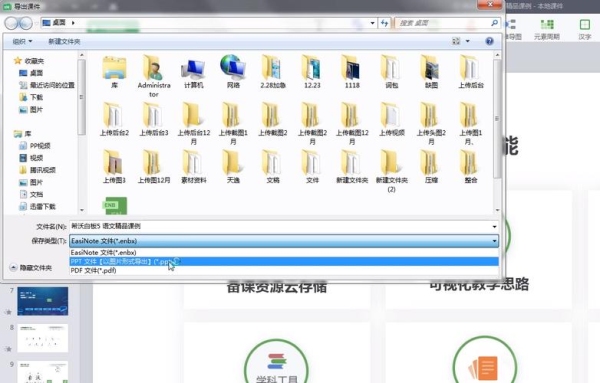This screenshot has width=600, height=383.
Task: Expand the address bar path dropdown
Action: (372, 23)
